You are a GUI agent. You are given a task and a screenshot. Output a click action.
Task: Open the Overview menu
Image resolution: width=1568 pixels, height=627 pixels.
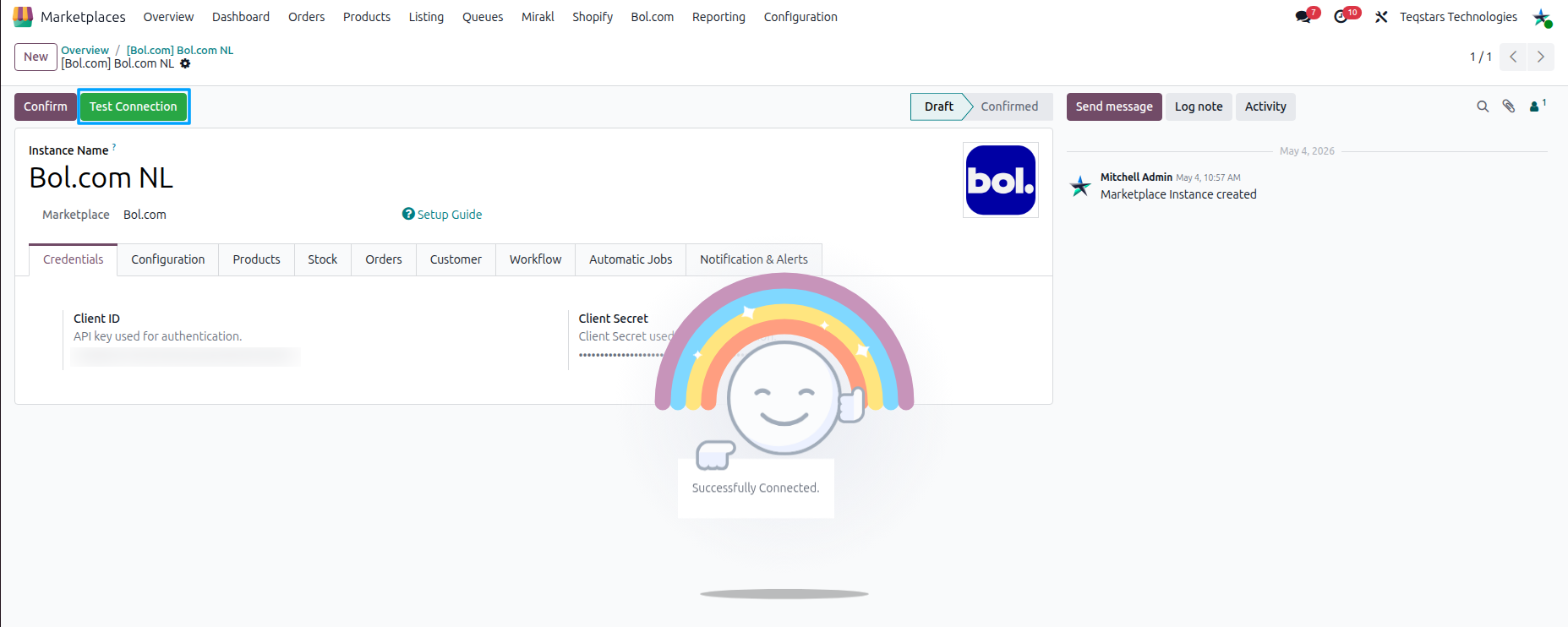(x=168, y=17)
